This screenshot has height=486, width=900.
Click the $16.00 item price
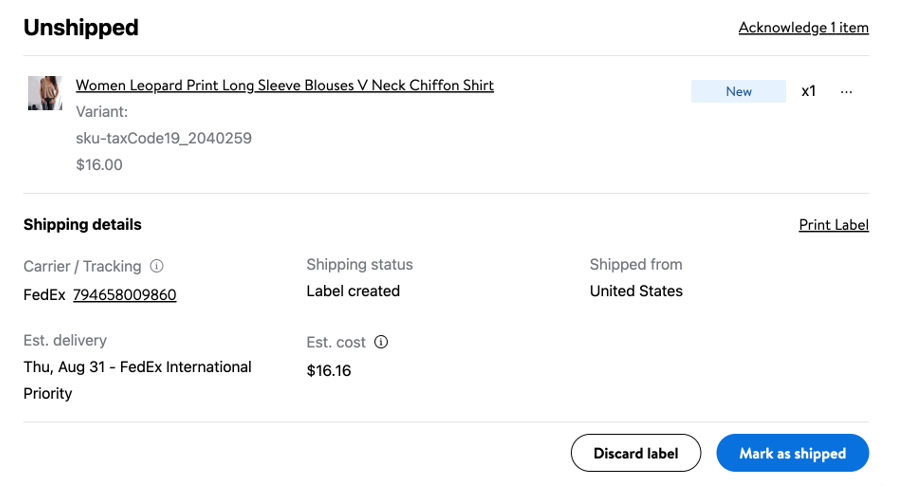(99, 165)
